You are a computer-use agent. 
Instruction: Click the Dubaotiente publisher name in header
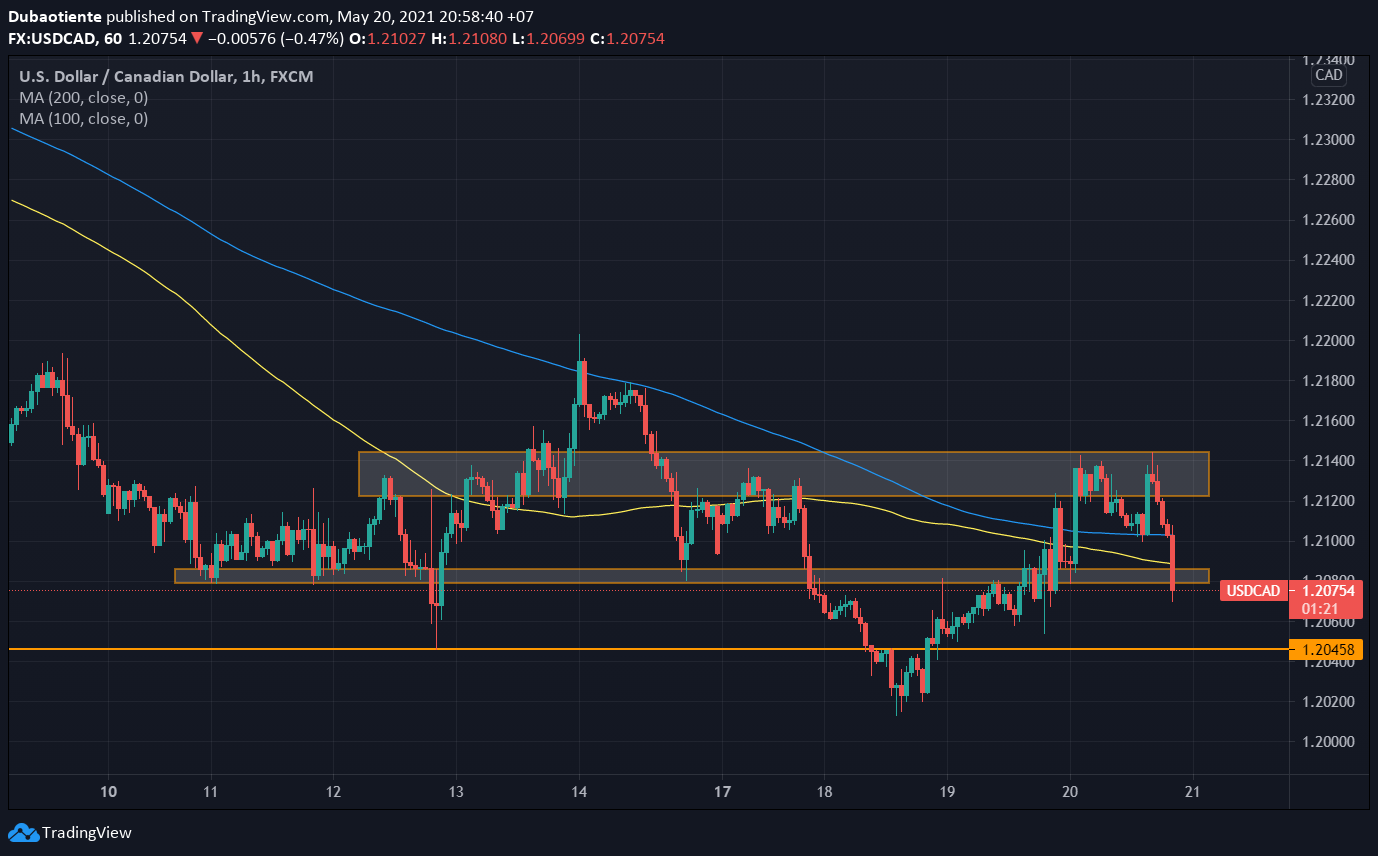[55, 18]
